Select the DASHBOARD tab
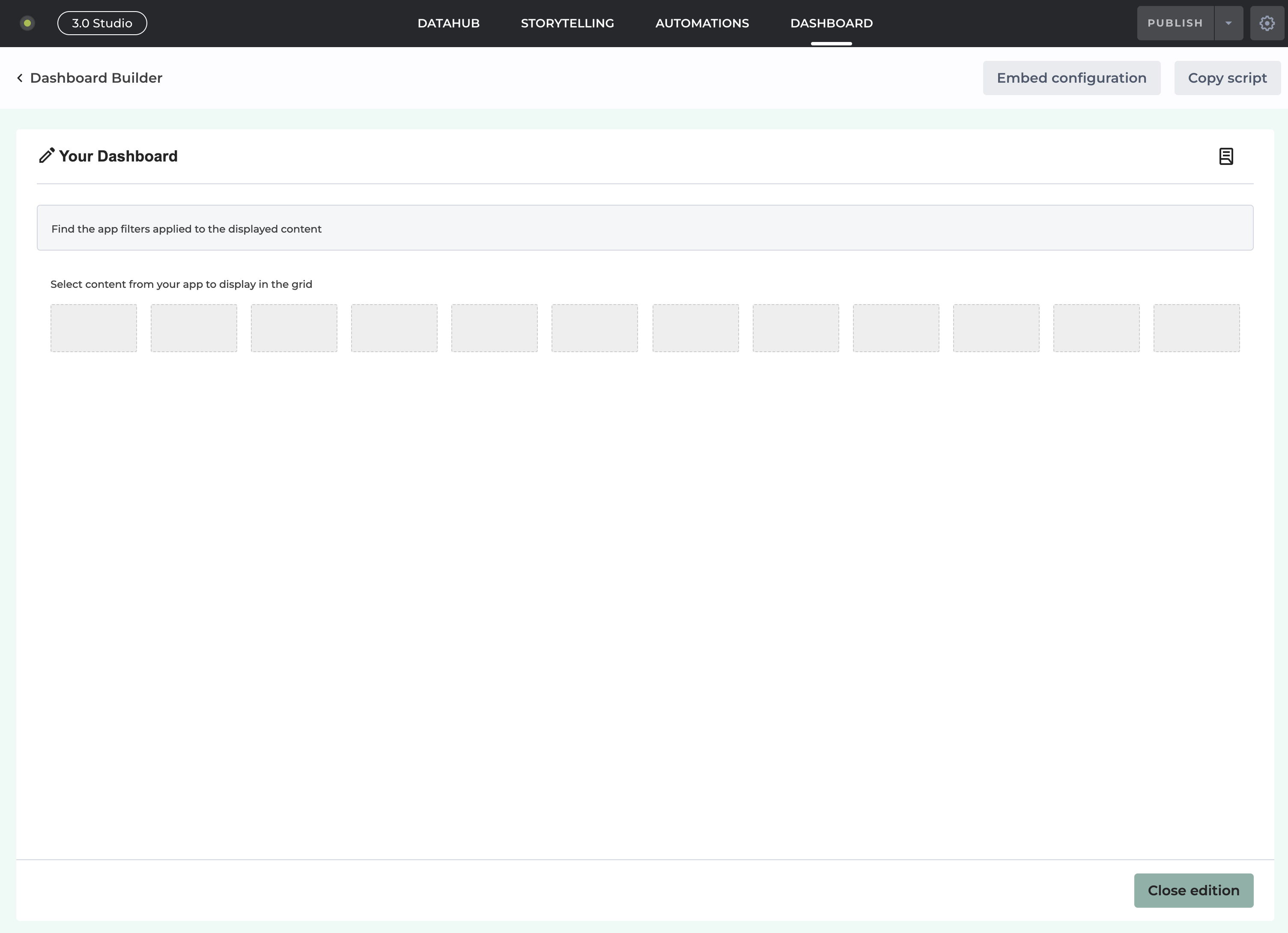The image size is (1288, 933). tap(831, 23)
